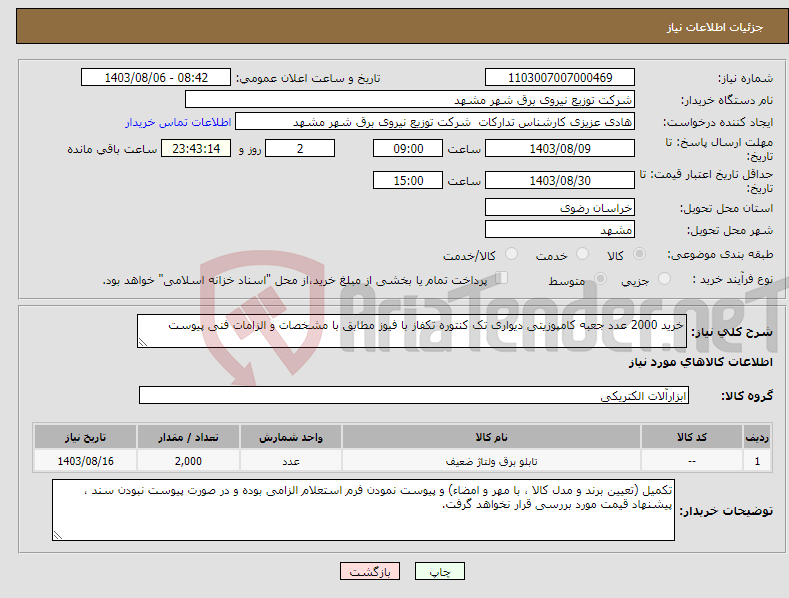Click the جزئیات اطلاعات نیاز header title
This screenshot has width=789, height=598.
click(715, 27)
